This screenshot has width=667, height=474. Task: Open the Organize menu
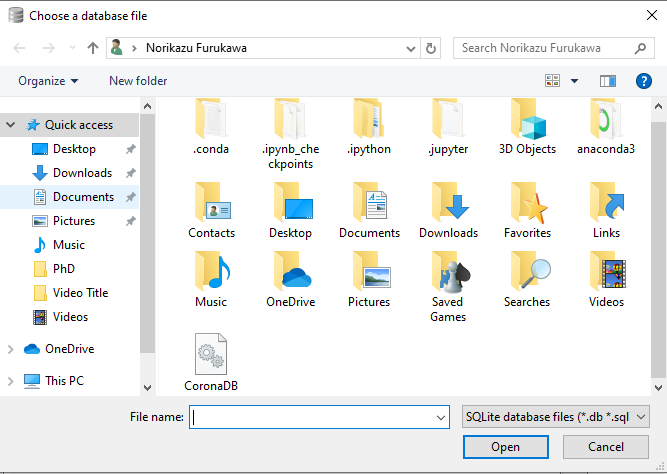[48, 81]
